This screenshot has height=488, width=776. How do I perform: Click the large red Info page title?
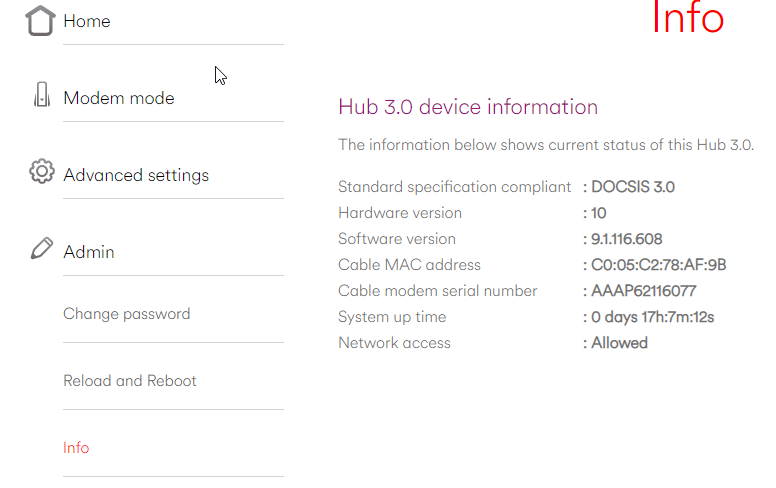(x=687, y=18)
